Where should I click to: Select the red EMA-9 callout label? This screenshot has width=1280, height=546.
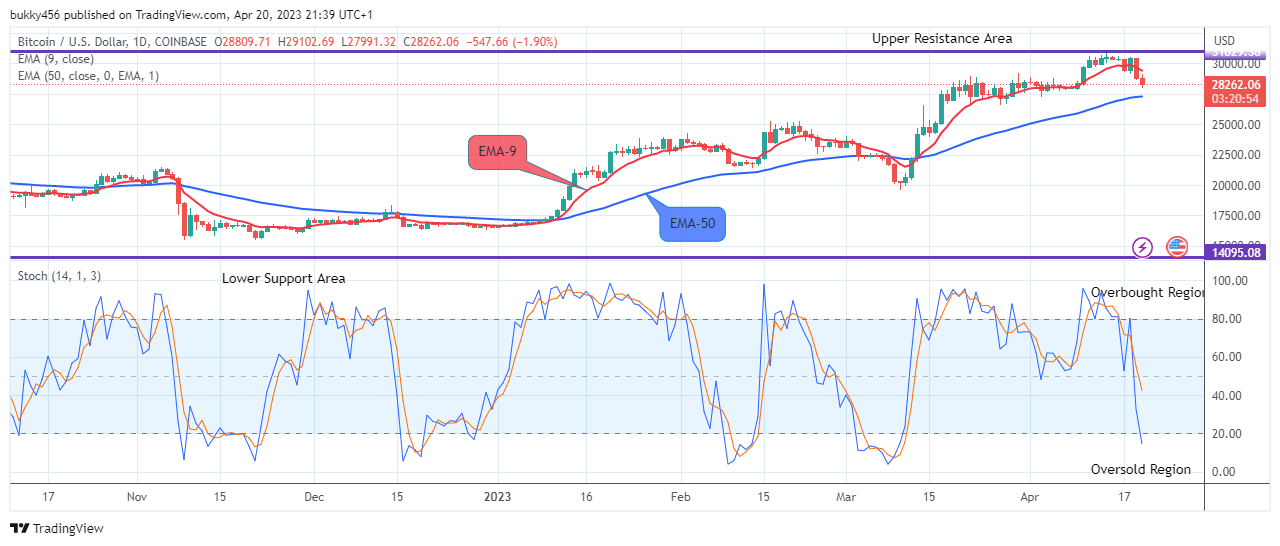(x=499, y=153)
